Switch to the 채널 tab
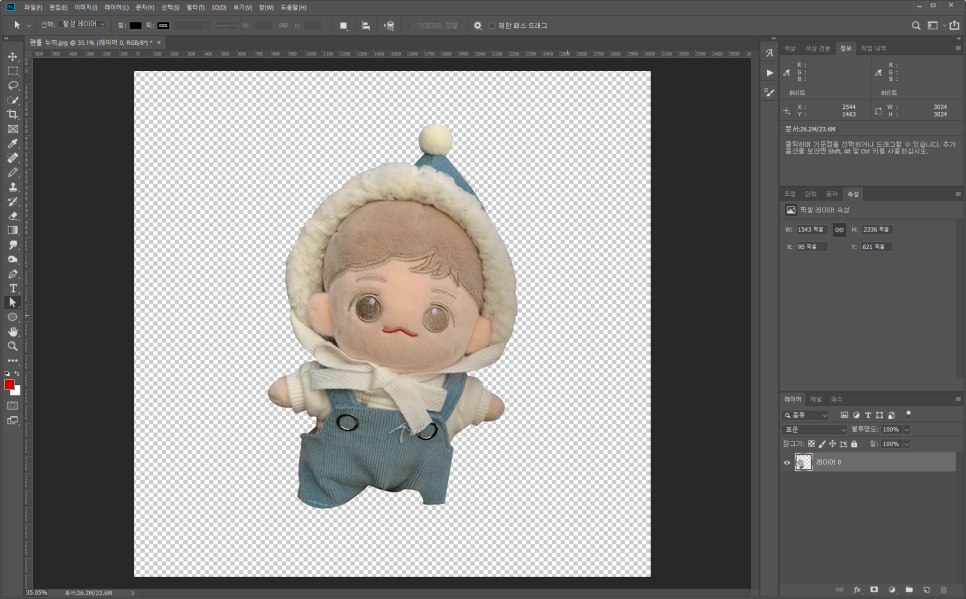Screen dimensions: 966x599 (x=816, y=399)
